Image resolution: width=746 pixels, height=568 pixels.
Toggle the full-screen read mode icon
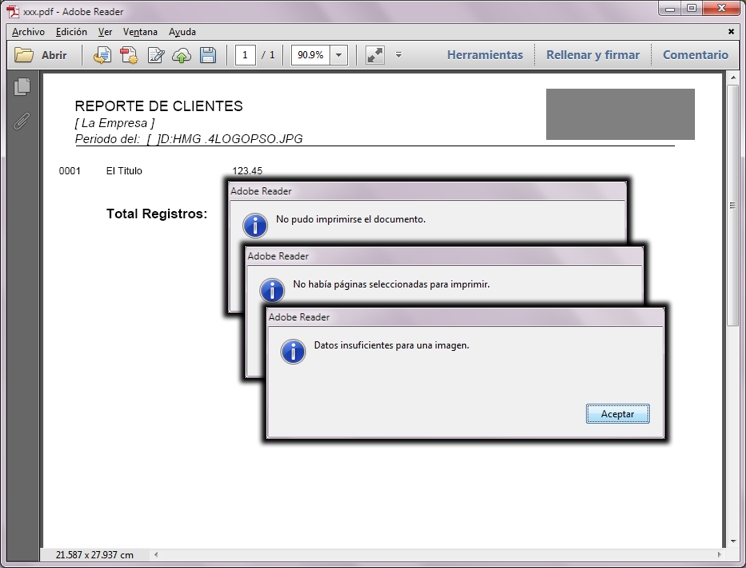pos(375,55)
